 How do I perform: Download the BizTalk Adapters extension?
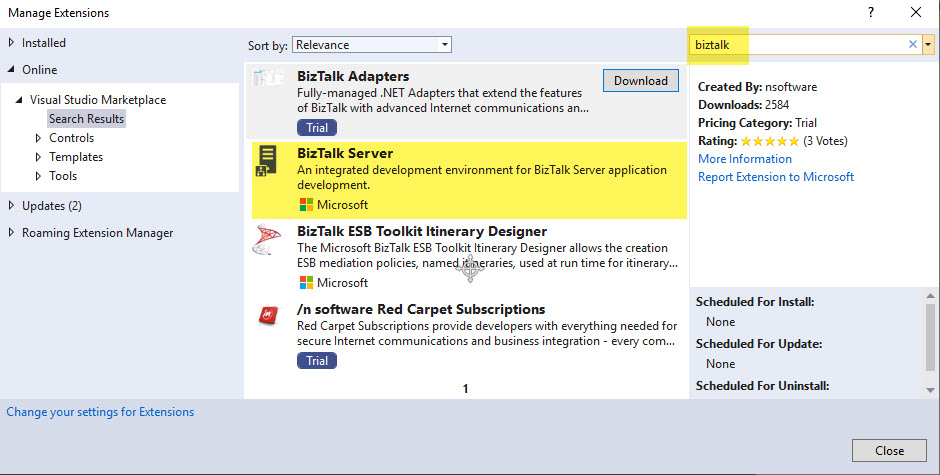point(641,81)
